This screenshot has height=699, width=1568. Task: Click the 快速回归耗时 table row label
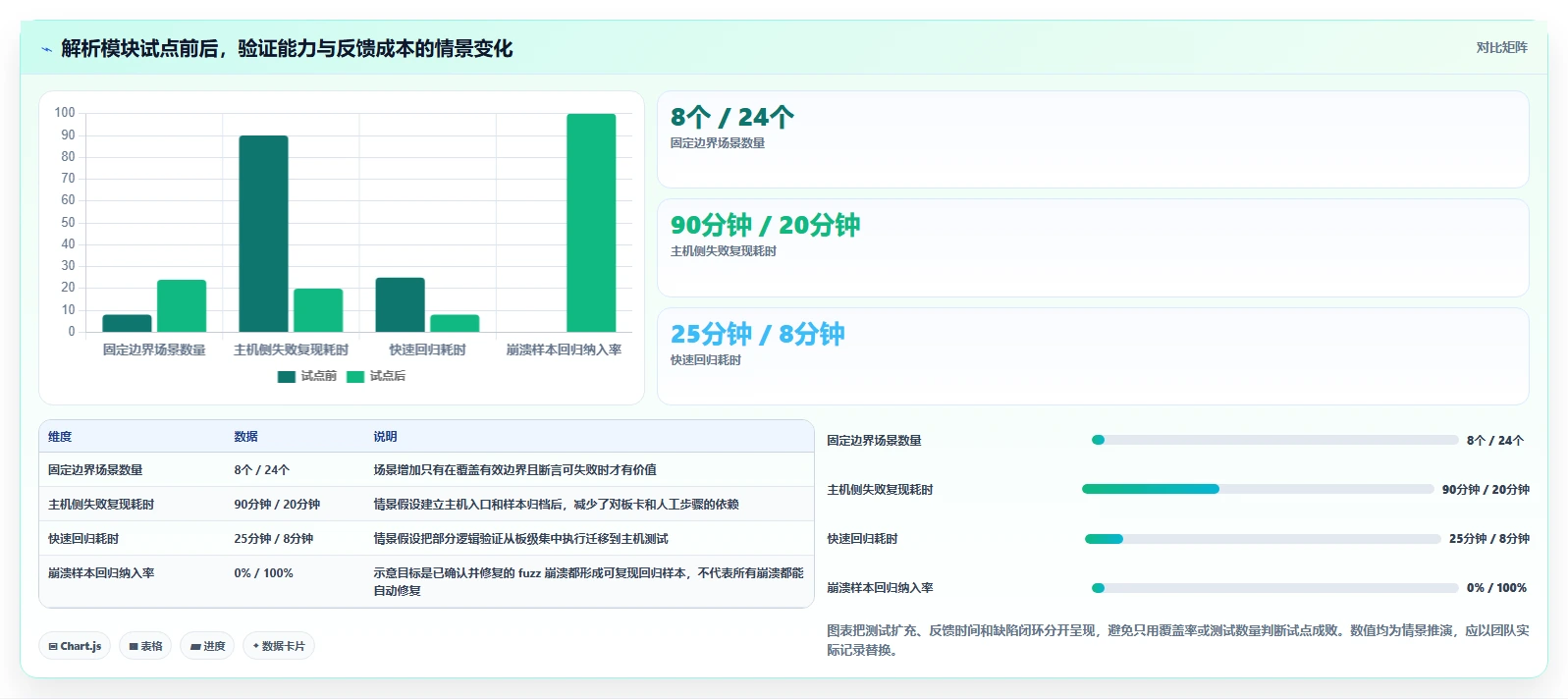(x=83, y=539)
